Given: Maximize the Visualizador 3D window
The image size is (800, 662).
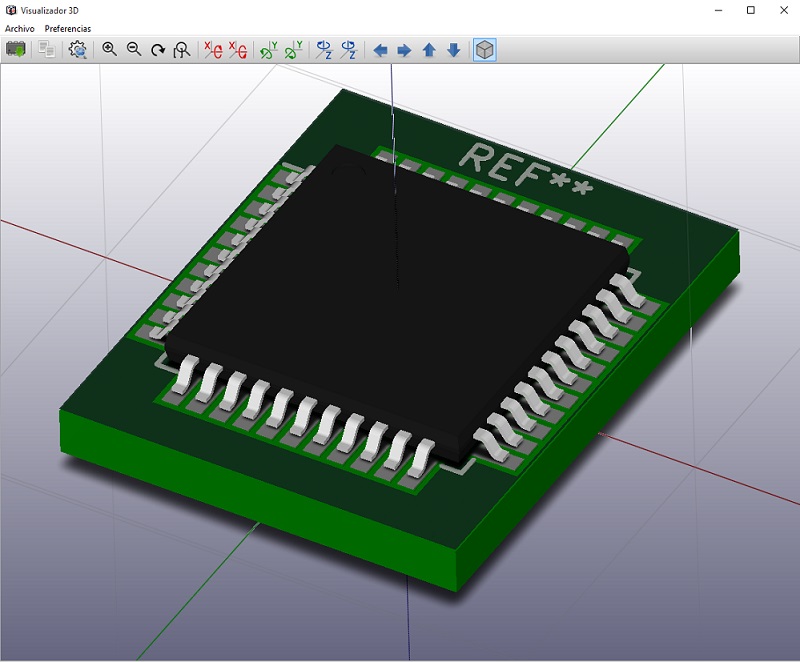Looking at the screenshot, I should [x=751, y=10].
